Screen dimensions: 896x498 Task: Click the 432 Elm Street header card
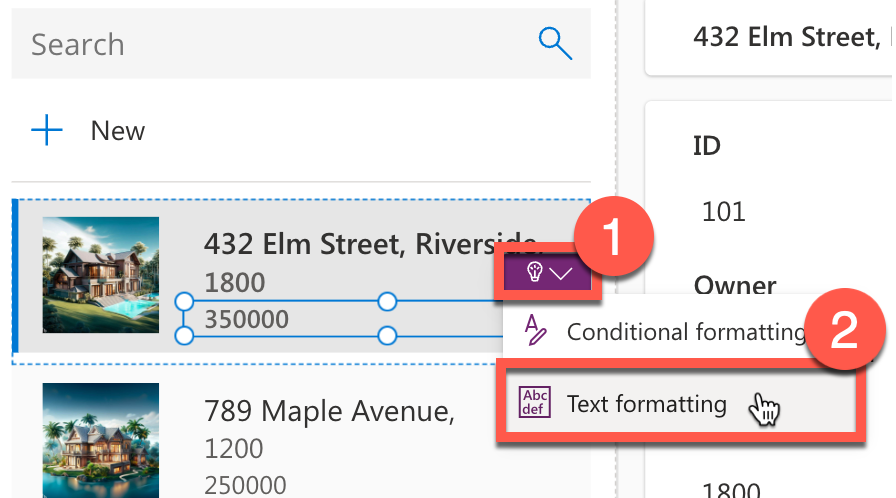(769, 38)
